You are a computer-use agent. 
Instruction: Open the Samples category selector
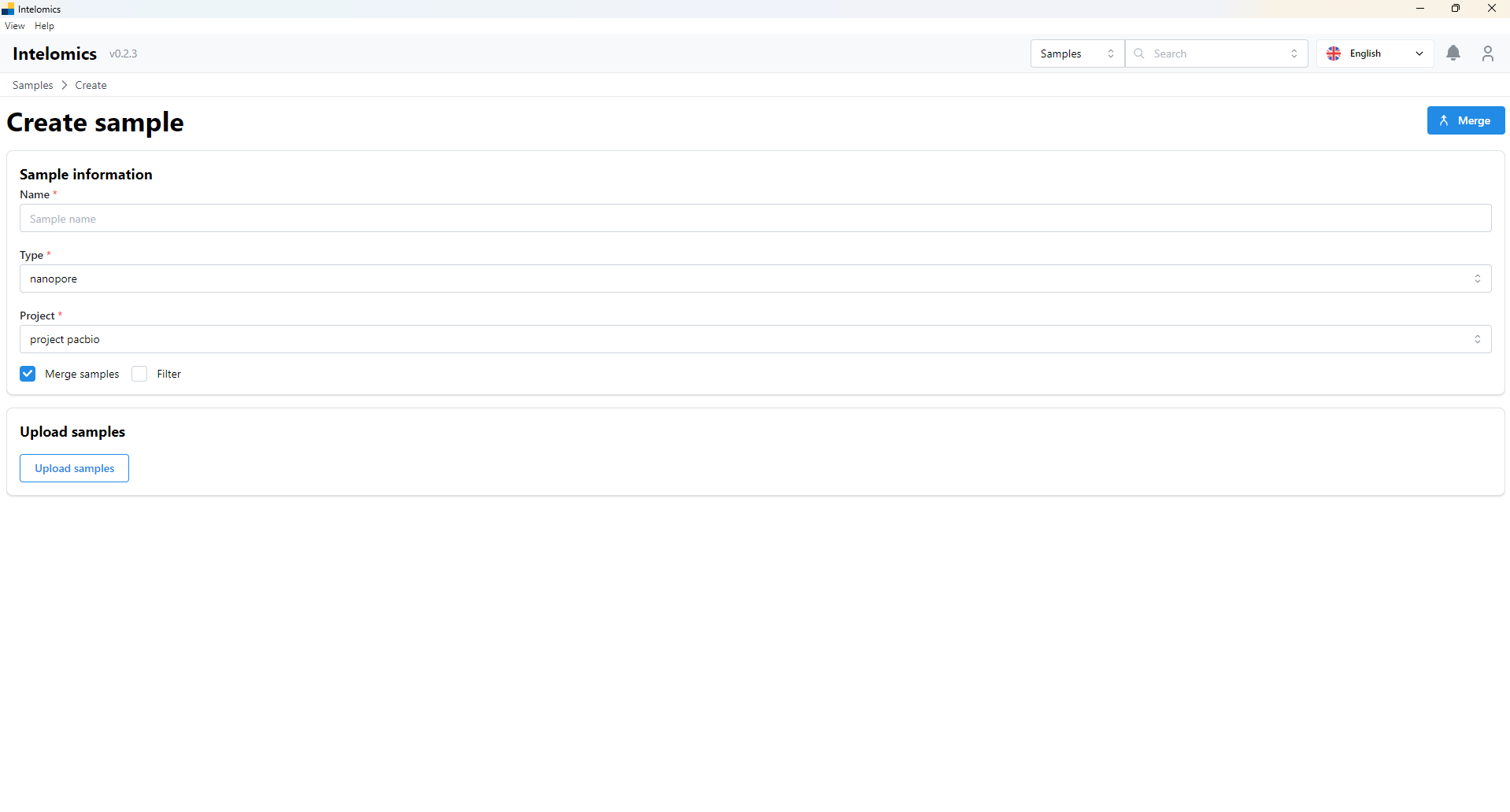[1076, 54]
